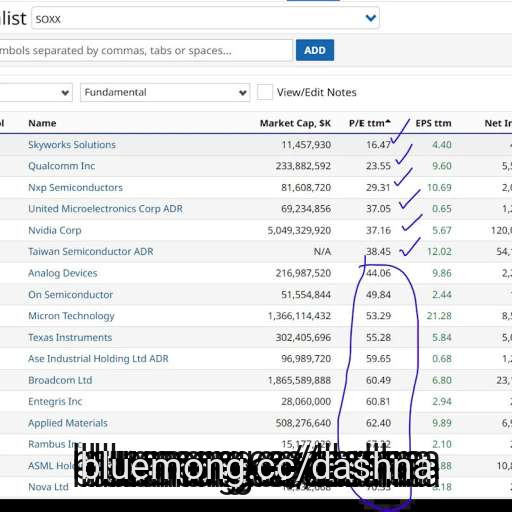Sort by Name column header
The height and width of the screenshot is (512, 512).
42,123
